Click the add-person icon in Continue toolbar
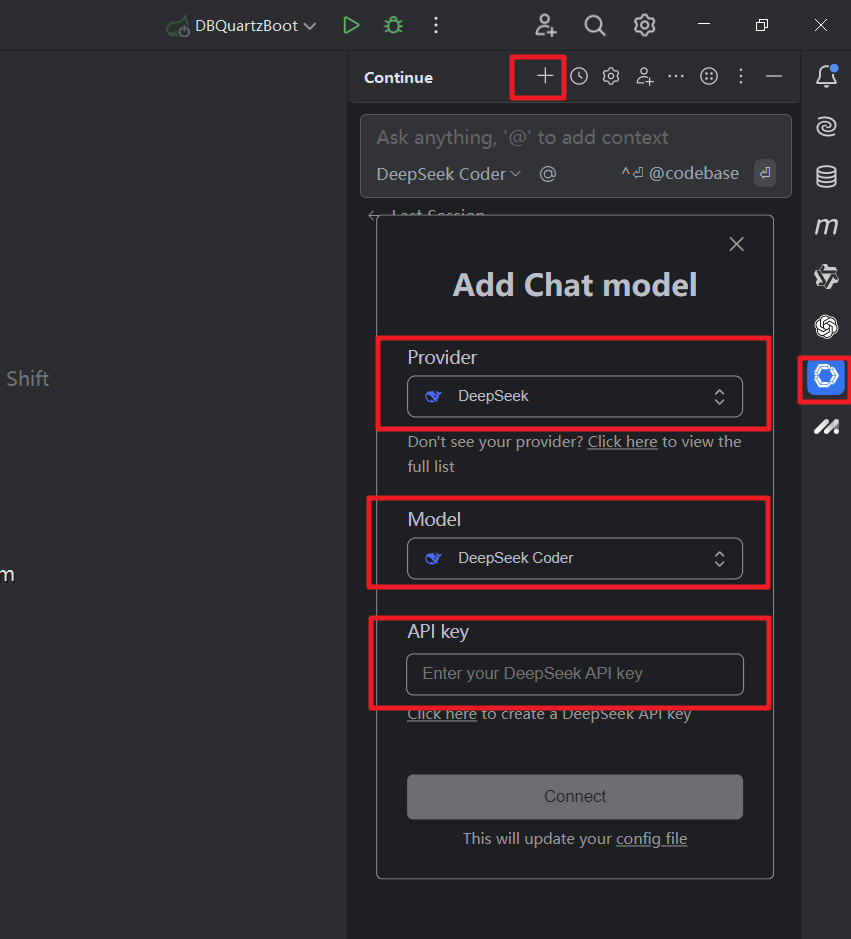The image size is (851, 939). (x=644, y=76)
